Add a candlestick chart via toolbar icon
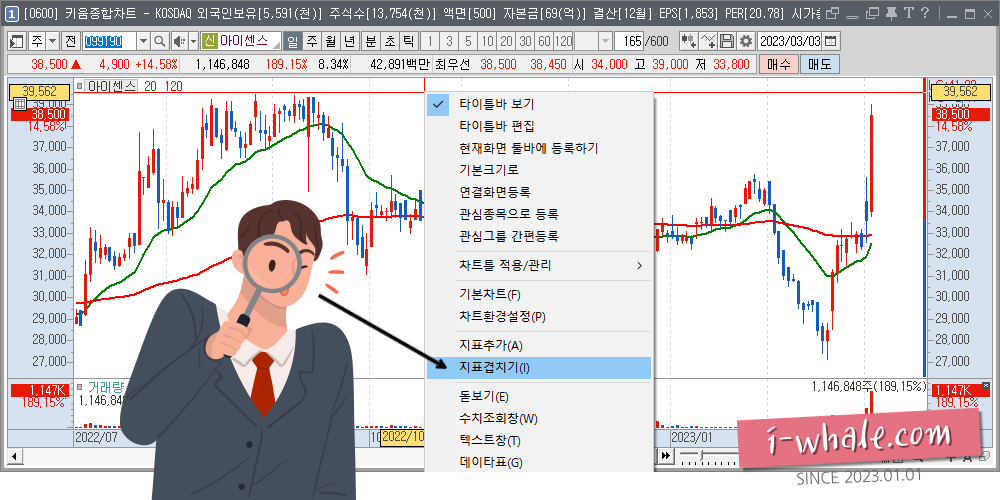The height and width of the screenshot is (500, 1000). click(688, 42)
